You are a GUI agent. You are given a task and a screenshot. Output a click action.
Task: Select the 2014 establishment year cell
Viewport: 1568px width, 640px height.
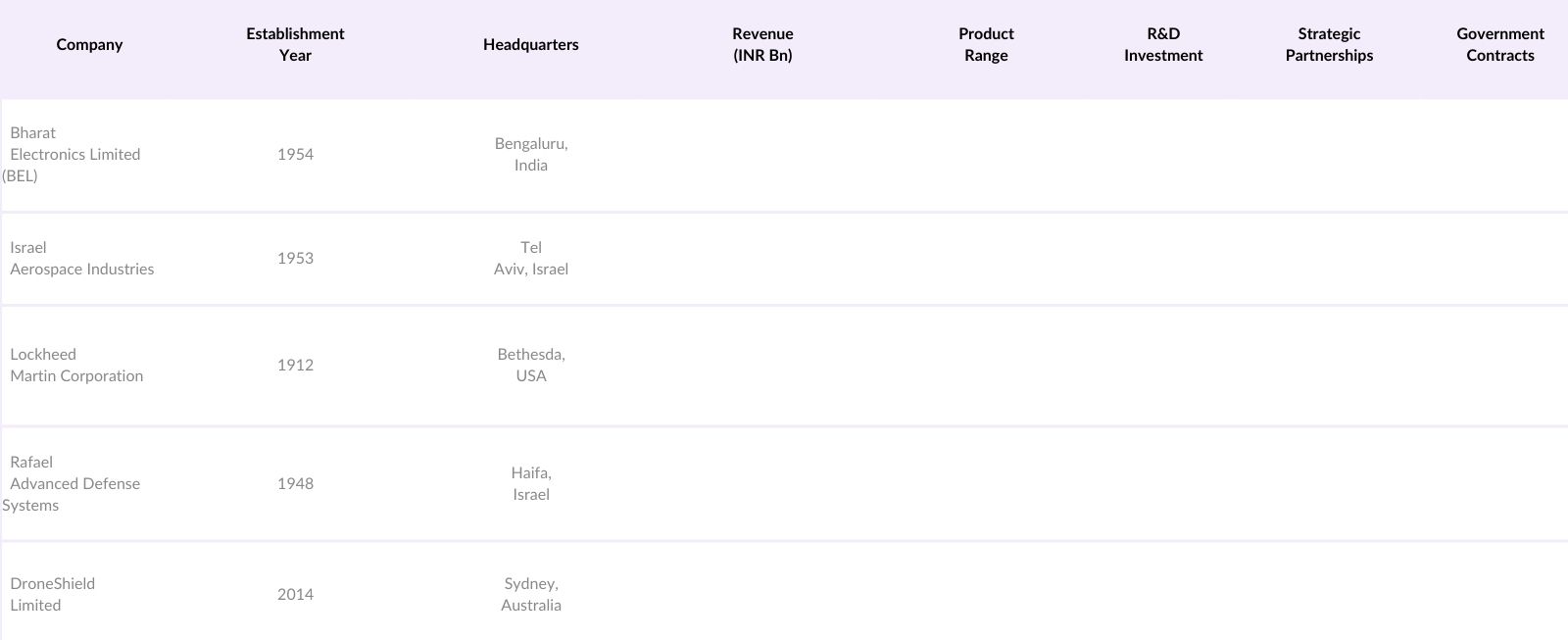tap(295, 594)
